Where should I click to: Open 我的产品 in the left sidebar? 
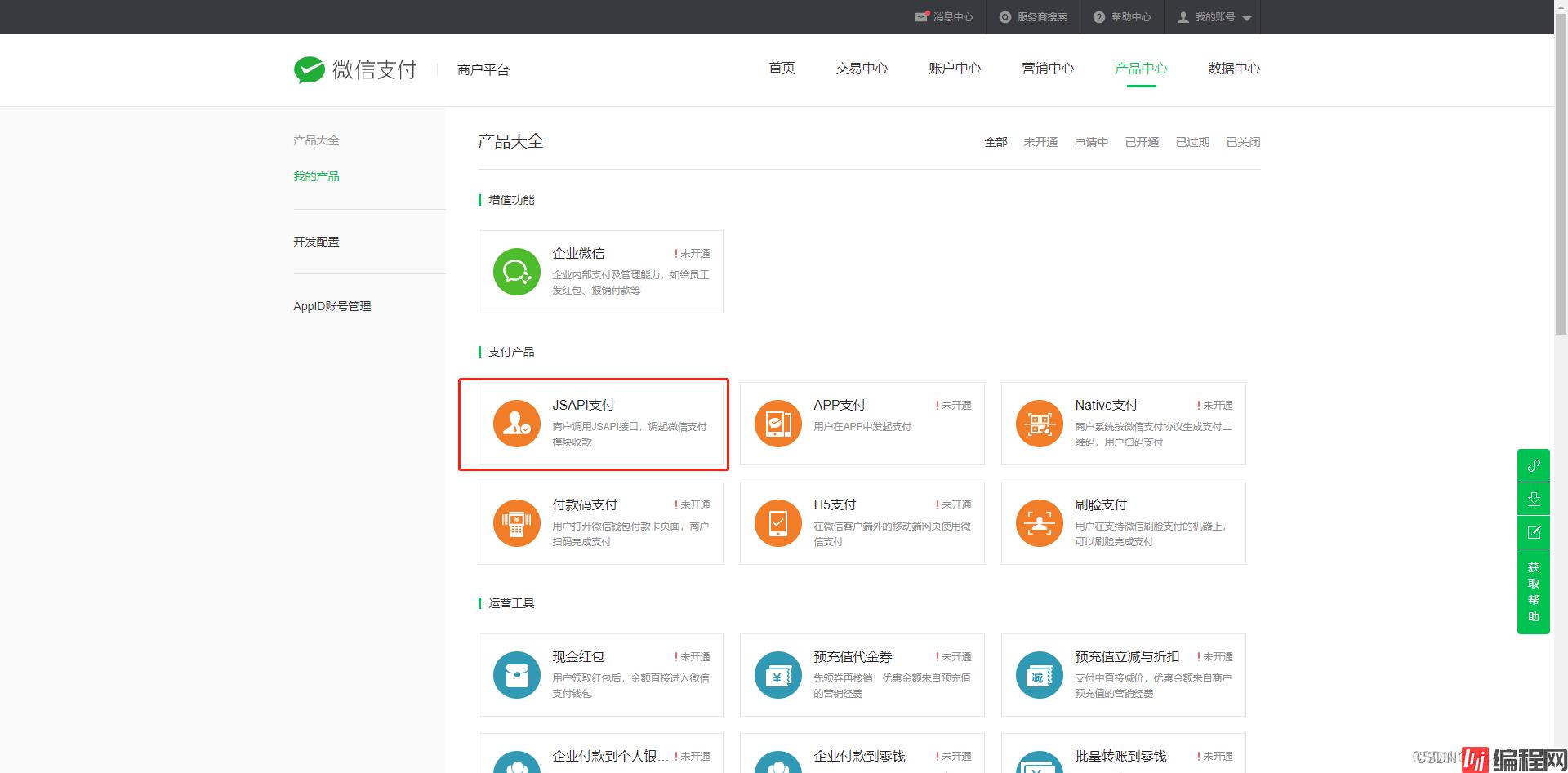tap(316, 176)
